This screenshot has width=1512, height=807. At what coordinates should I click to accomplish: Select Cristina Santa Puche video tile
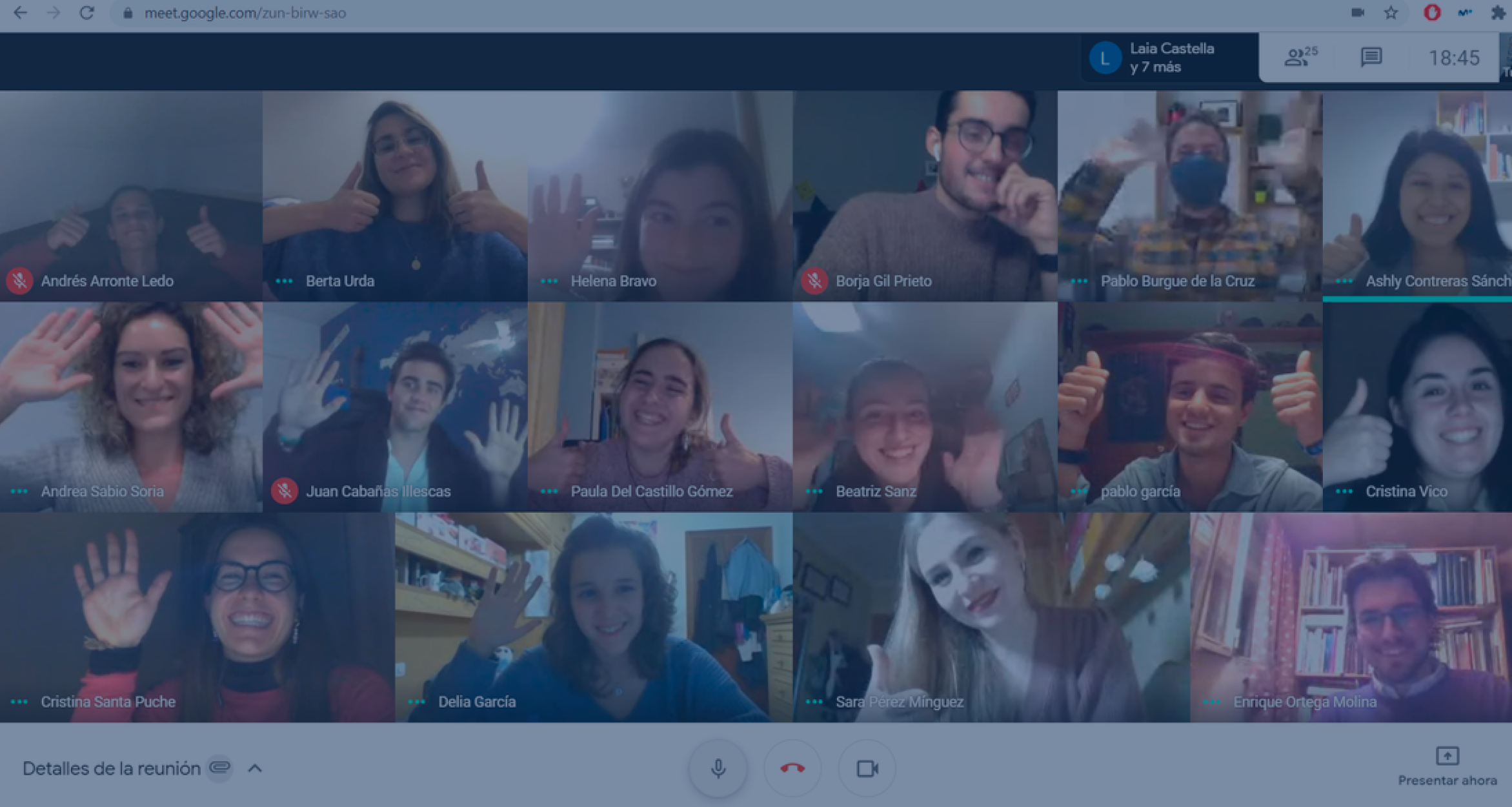(x=197, y=617)
